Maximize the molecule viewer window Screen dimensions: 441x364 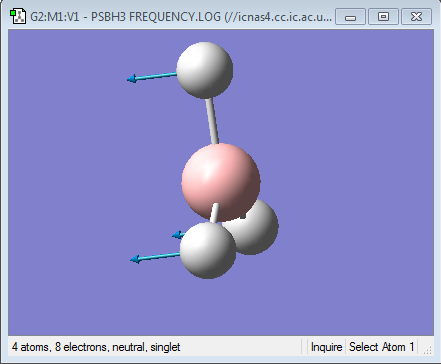(x=383, y=17)
